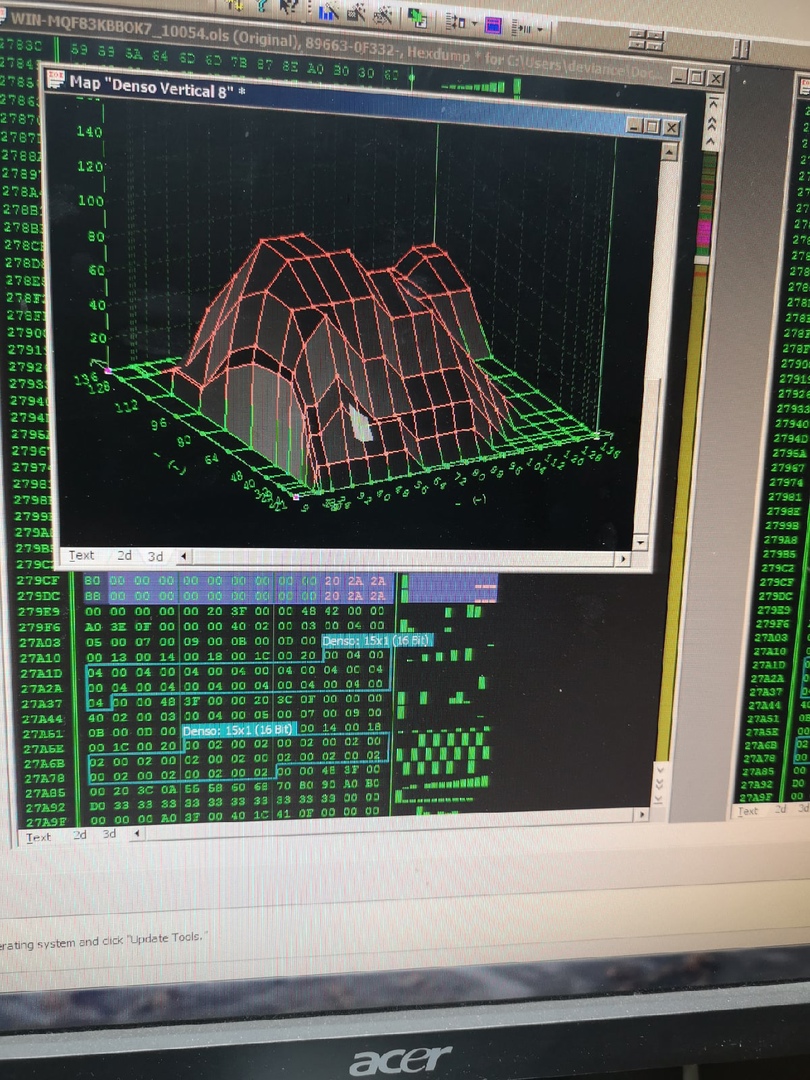Viewport: 810px width, 1080px height.
Task: Click the purple square toolbar icon
Action: [x=493, y=24]
